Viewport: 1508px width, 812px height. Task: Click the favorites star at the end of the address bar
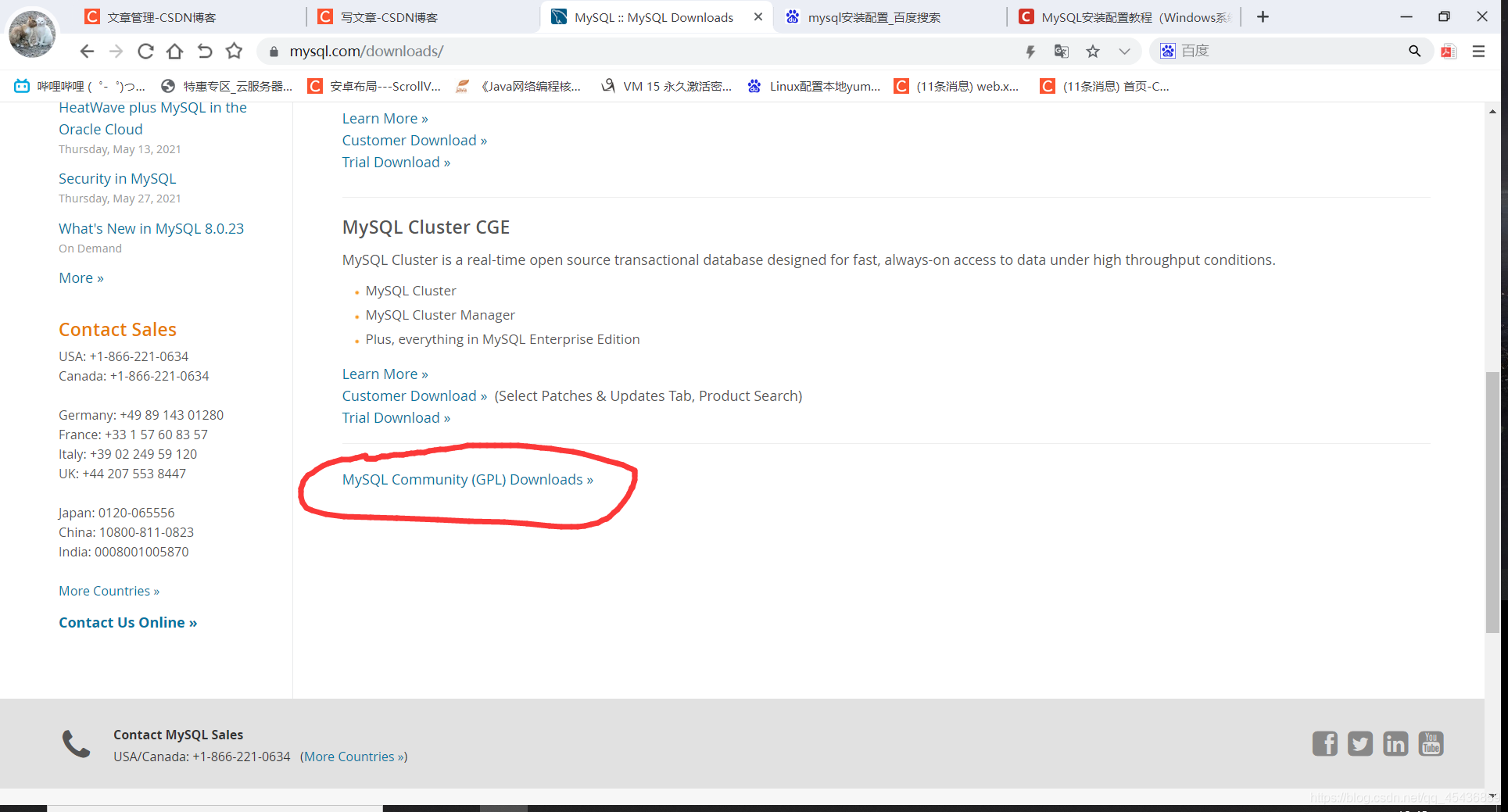pyautogui.click(x=1093, y=52)
